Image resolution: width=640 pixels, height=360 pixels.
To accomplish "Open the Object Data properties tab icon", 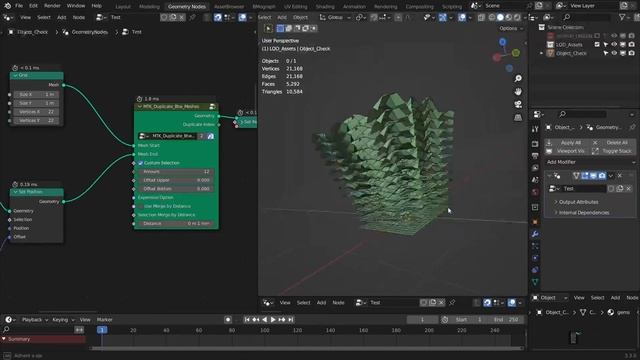I will (535, 282).
